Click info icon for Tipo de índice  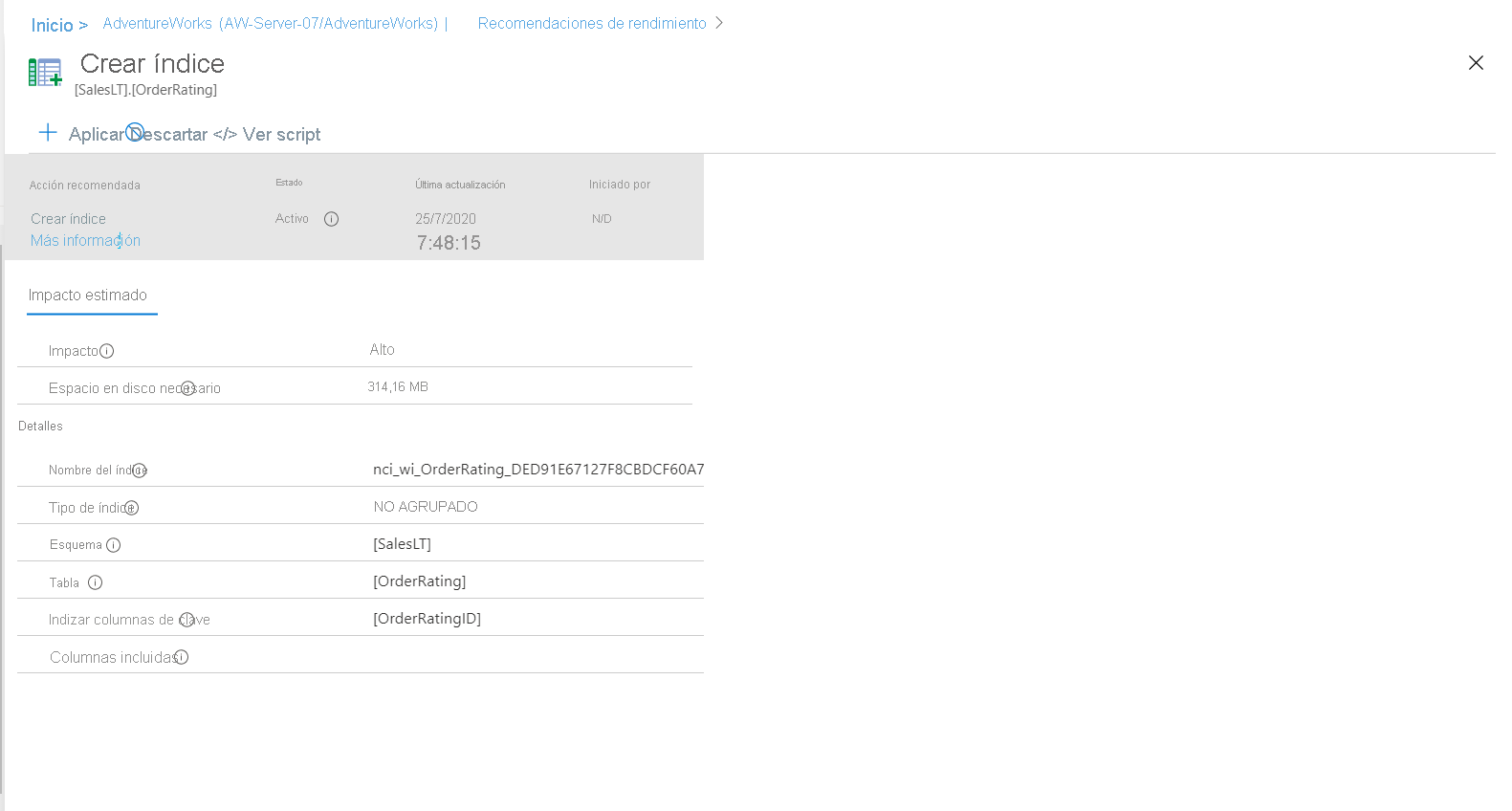click(x=132, y=508)
